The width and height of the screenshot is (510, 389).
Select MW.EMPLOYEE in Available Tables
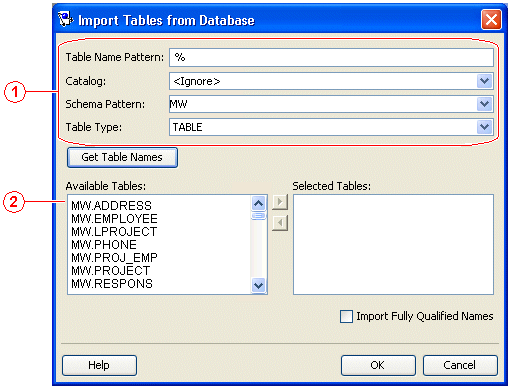(x=114, y=219)
